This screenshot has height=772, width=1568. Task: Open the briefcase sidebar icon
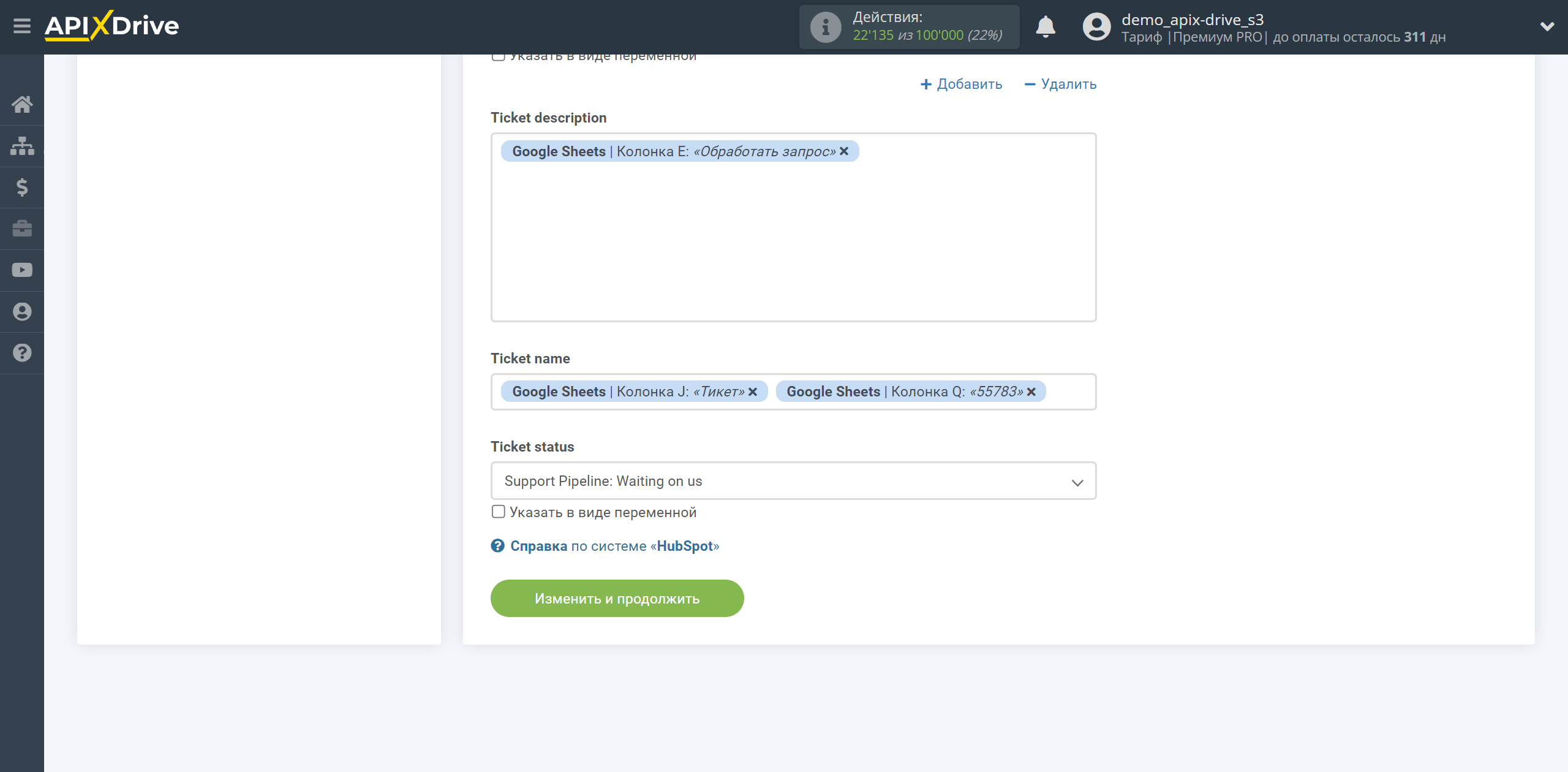pos(22,229)
